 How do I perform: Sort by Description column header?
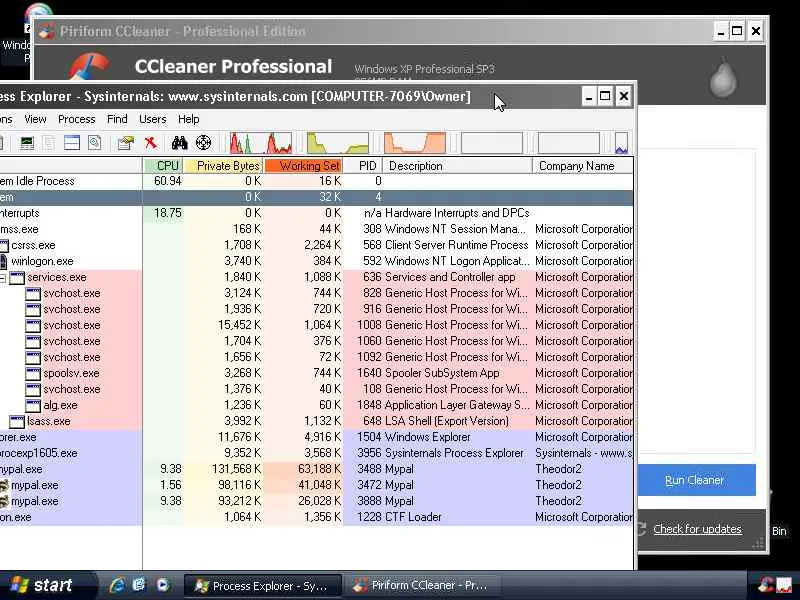pos(457,166)
